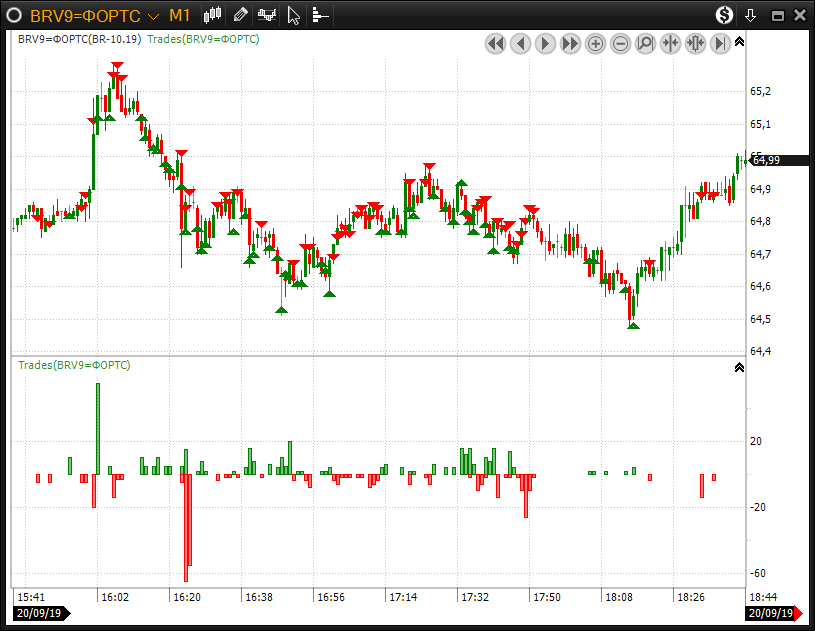This screenshot has height=631, width=815.
Task: Click the Trades(BRV9=ФОРТС) label on price chart
Action: (203, 39)
